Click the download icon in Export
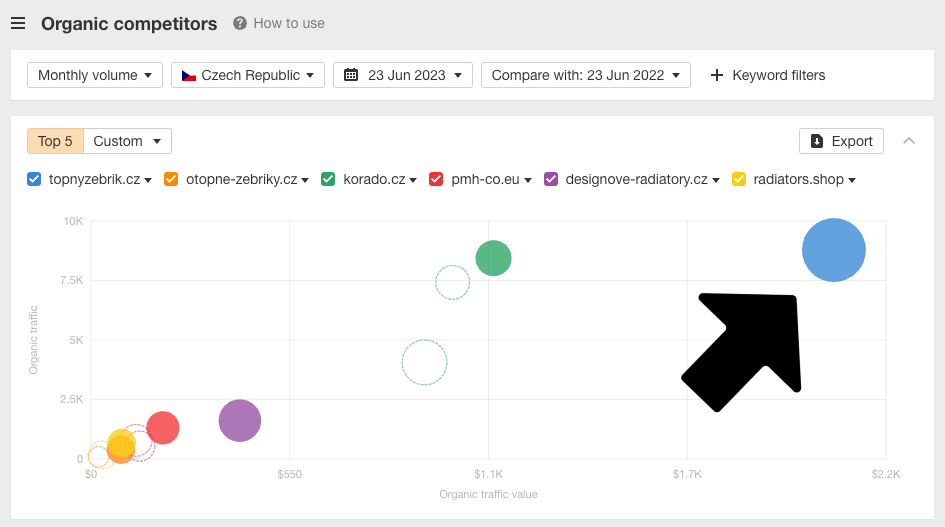This screenshot has height=527, width=945. point(817,141)
